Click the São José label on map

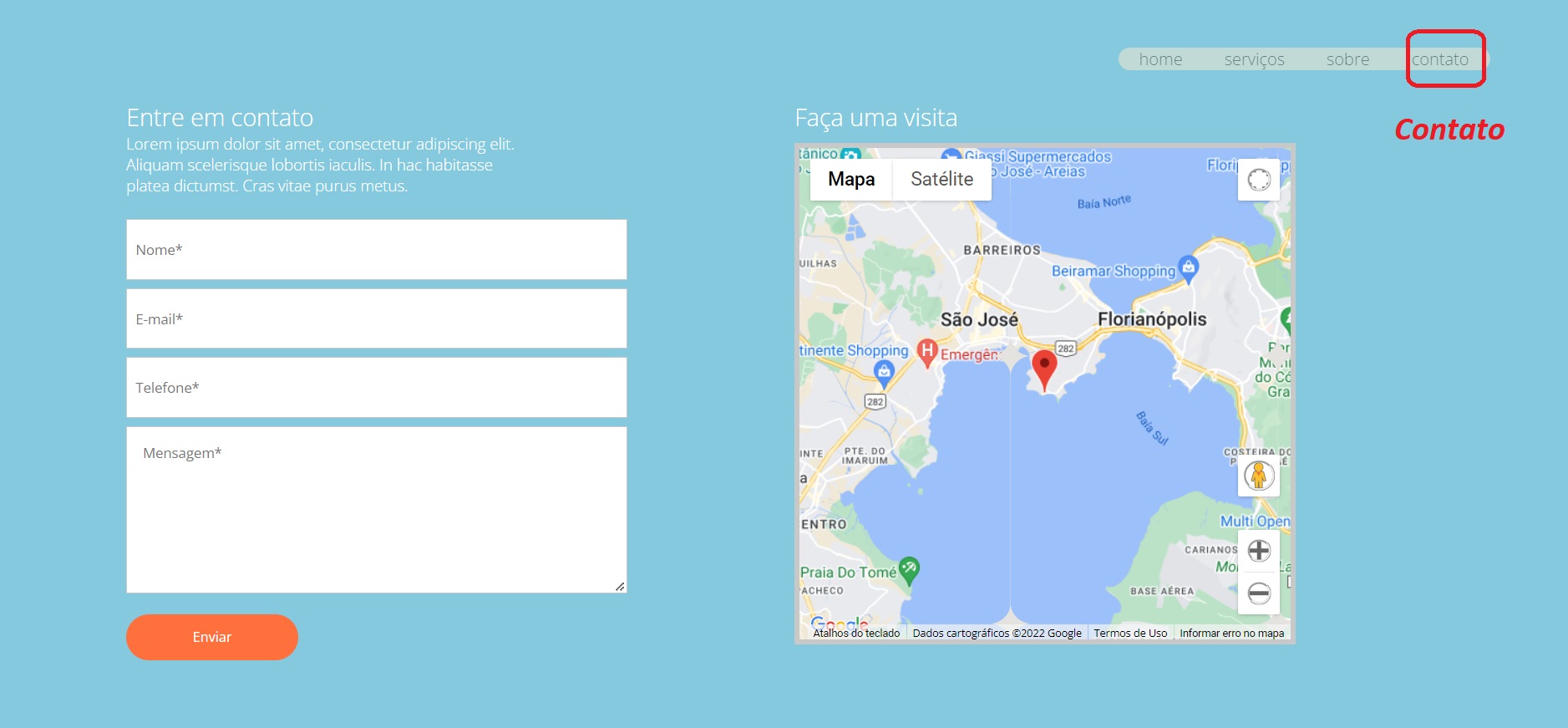point(979,319)
